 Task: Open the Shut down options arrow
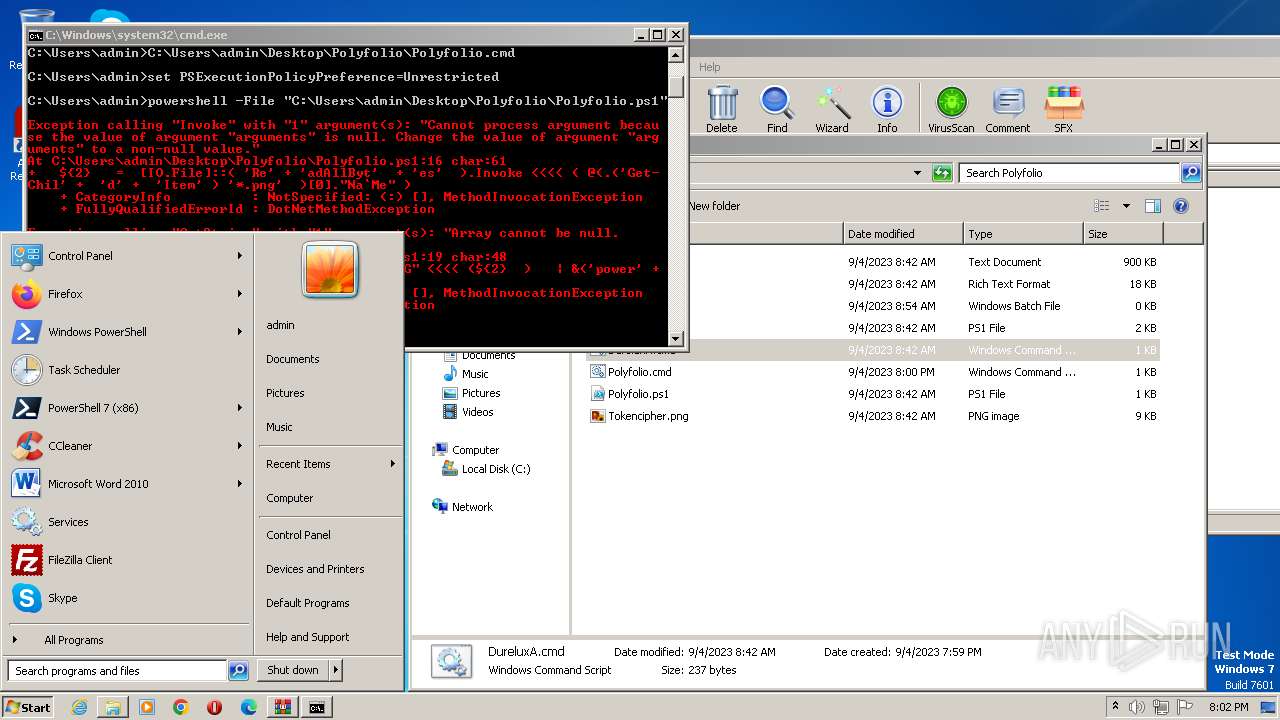point(336,670)
